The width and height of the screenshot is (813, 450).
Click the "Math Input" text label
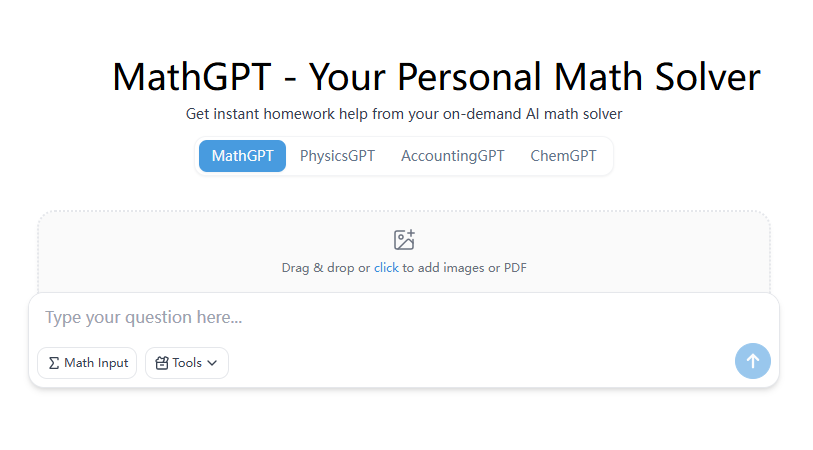[96, 363]
